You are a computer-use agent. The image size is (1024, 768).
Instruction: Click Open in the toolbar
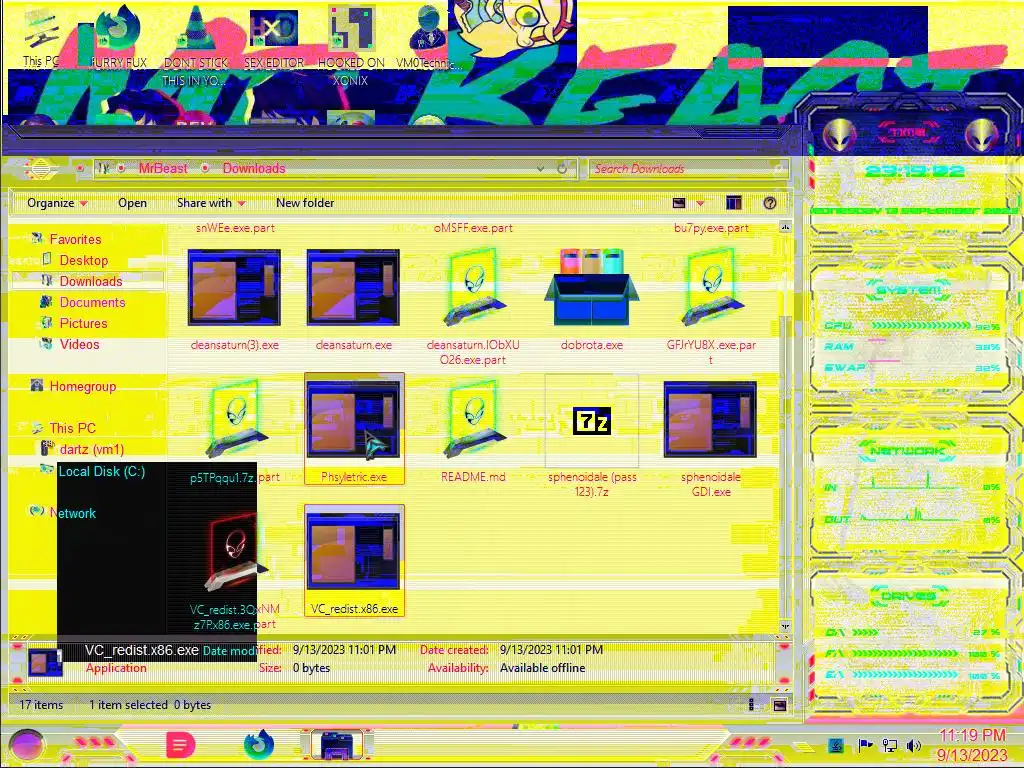(x=133, y=203)
